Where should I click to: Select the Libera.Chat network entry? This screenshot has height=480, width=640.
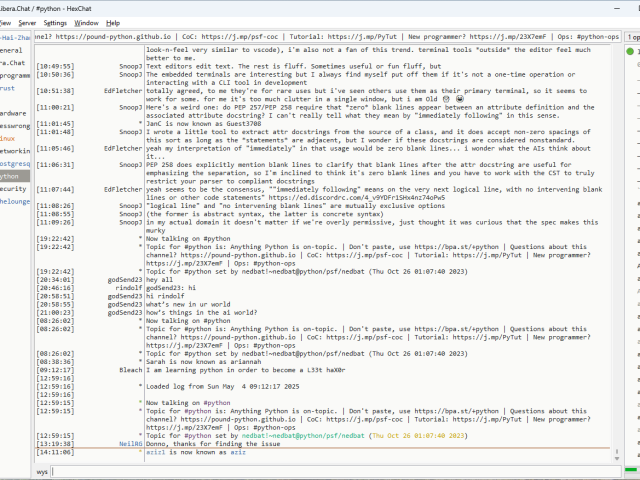pos(15,62)
